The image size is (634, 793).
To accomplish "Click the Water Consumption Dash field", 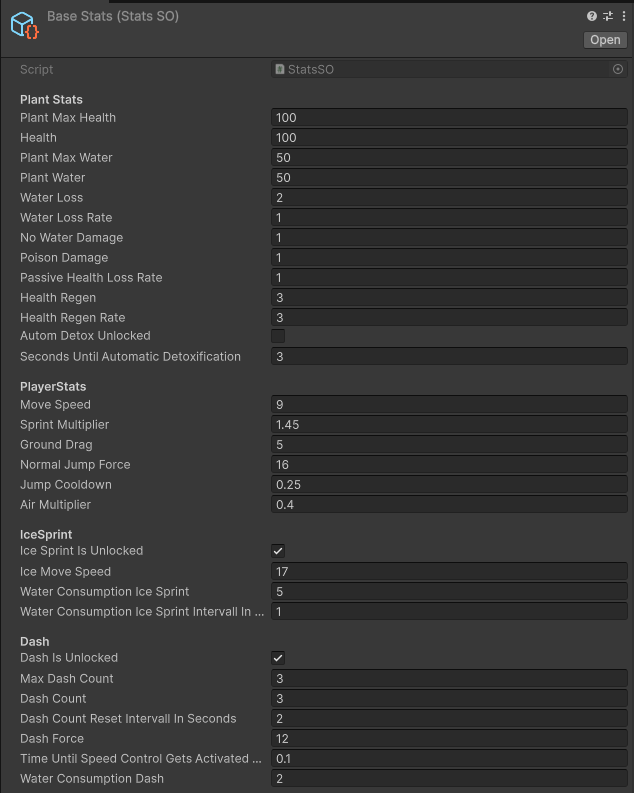I will coord(448,779).
